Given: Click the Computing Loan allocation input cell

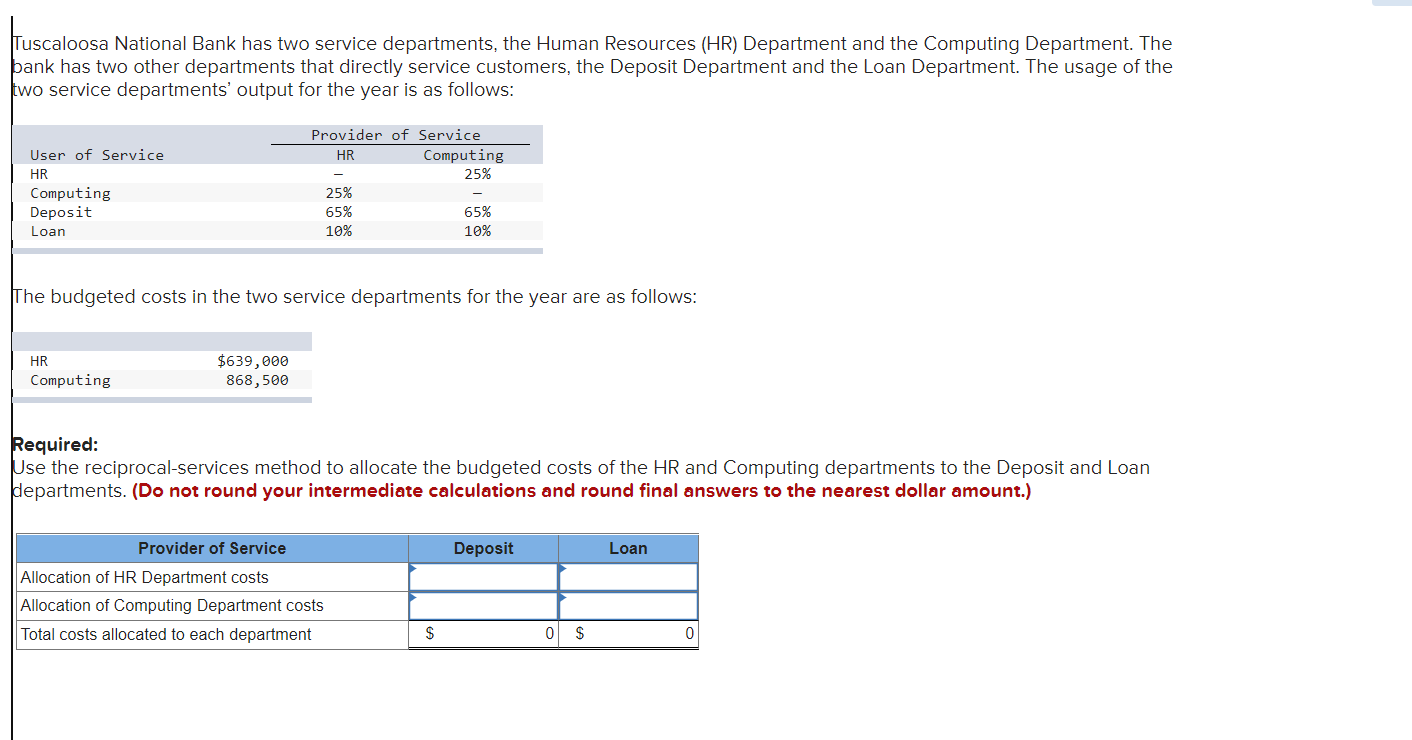Looking at the screenshot, I should pyautogui.click(x=628, y=606).
